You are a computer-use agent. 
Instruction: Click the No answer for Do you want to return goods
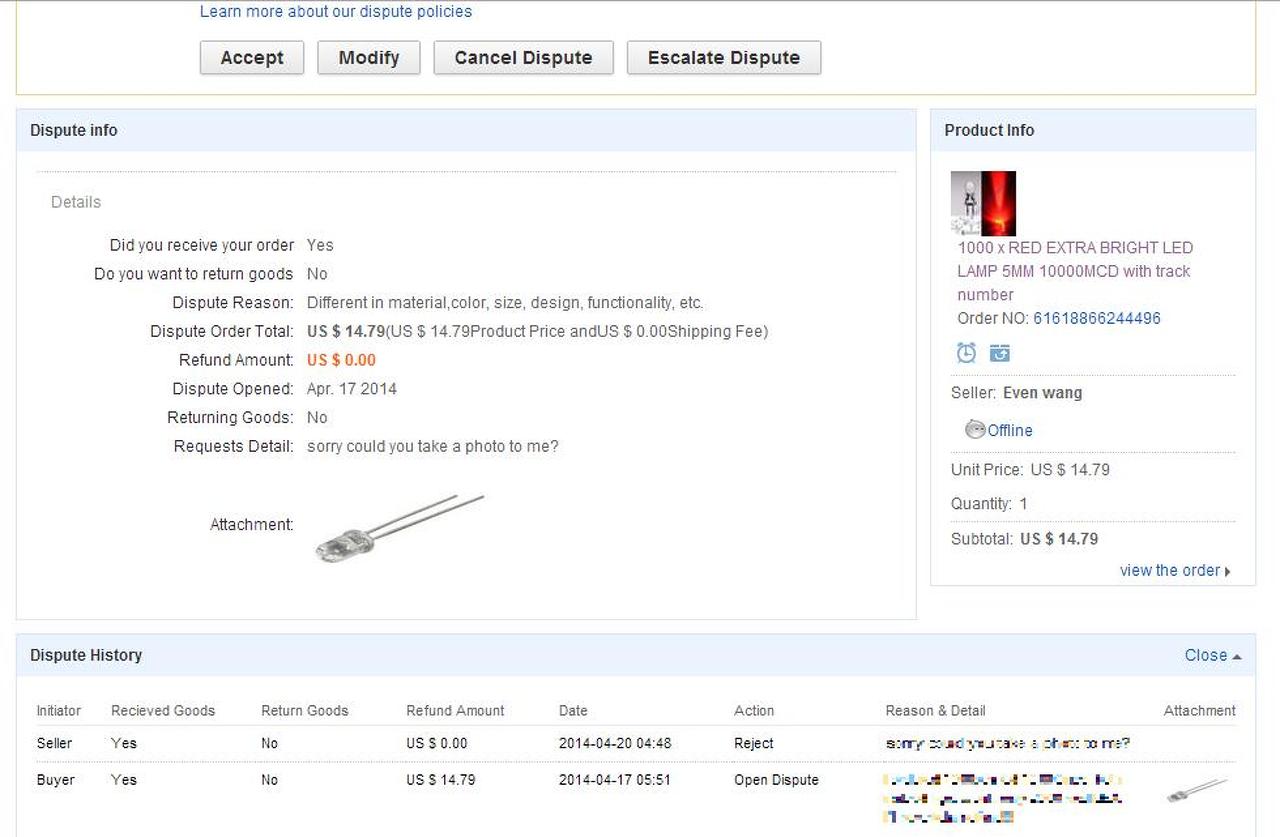(317, 274)
